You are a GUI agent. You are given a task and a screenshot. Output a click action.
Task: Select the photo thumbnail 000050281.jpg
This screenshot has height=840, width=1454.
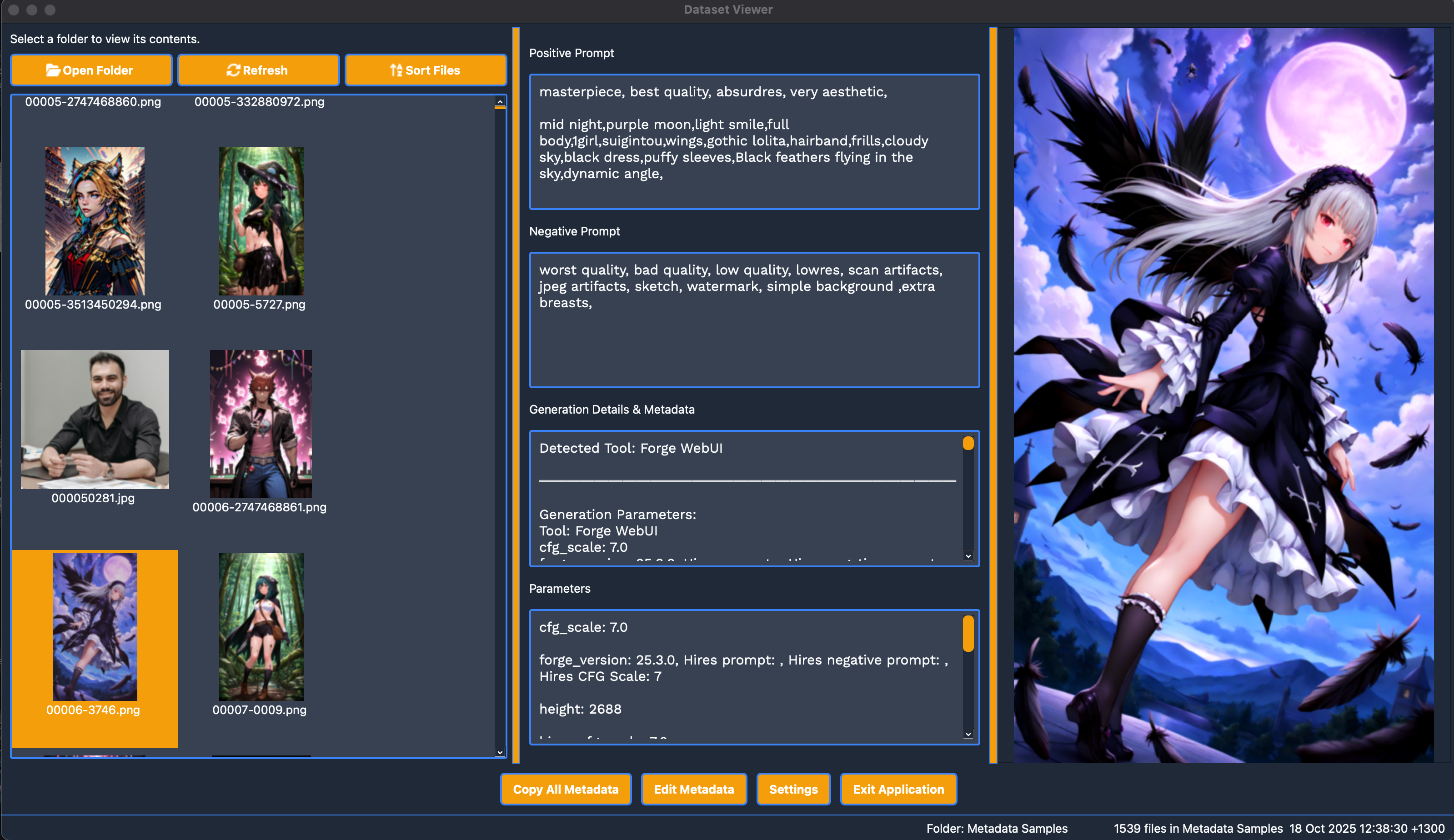(95, 420)
